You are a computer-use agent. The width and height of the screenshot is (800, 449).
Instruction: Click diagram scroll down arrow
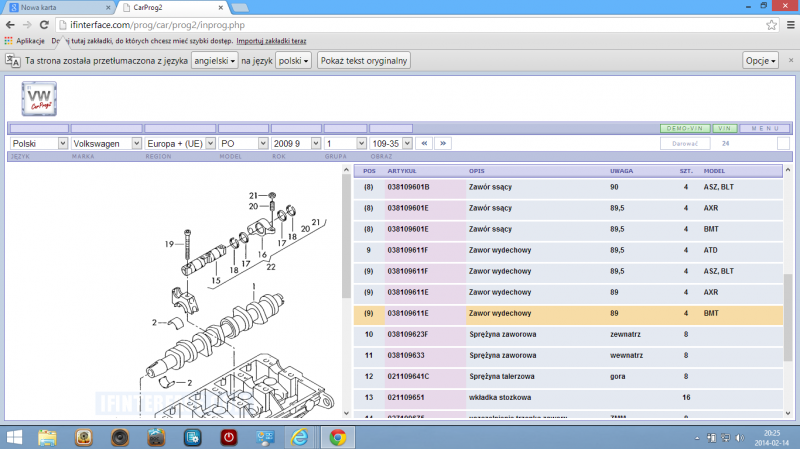346,413
